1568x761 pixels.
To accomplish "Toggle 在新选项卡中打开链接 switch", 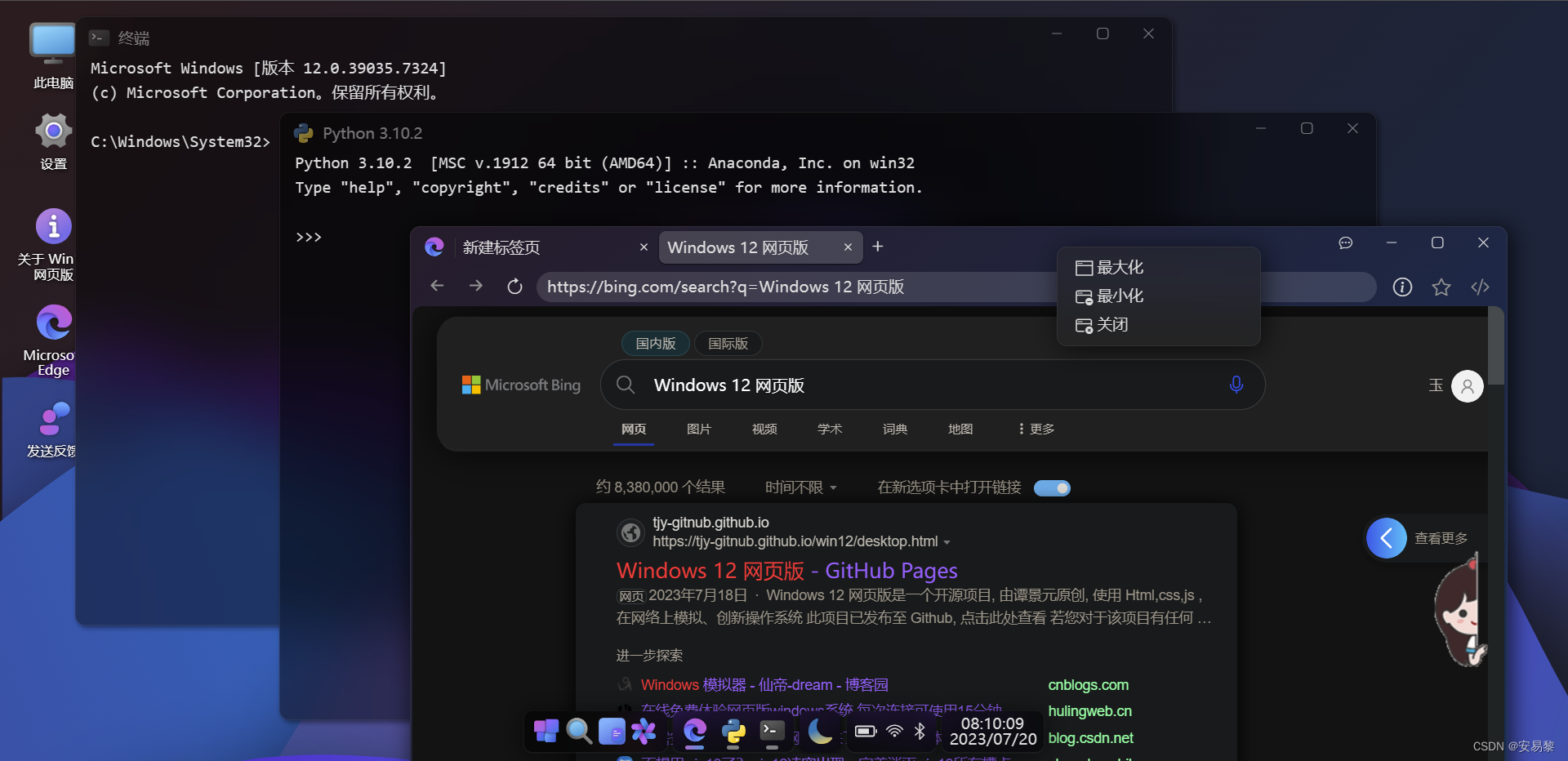I will 1052,487.
